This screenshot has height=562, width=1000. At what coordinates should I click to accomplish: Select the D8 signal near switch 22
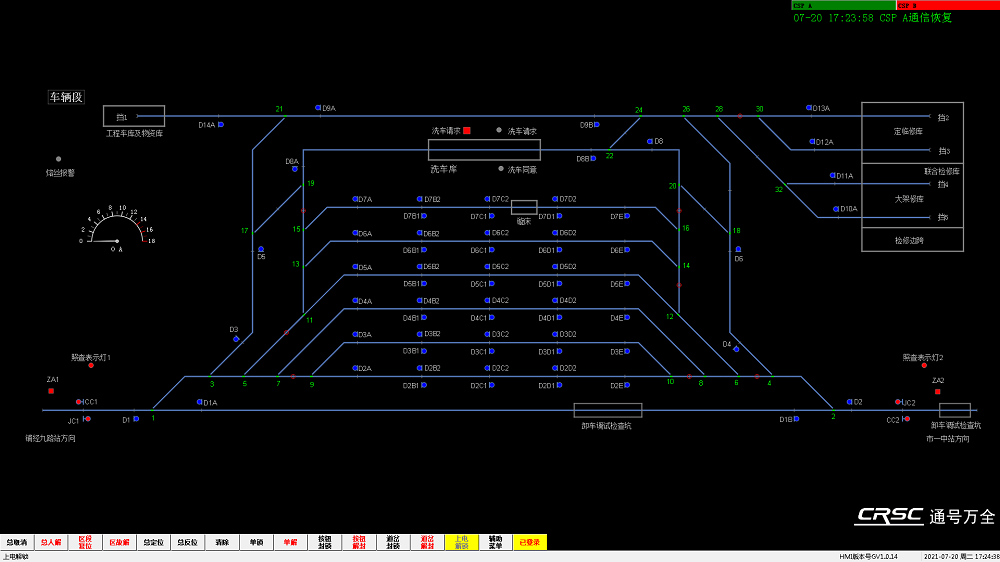tap(650, 141)
